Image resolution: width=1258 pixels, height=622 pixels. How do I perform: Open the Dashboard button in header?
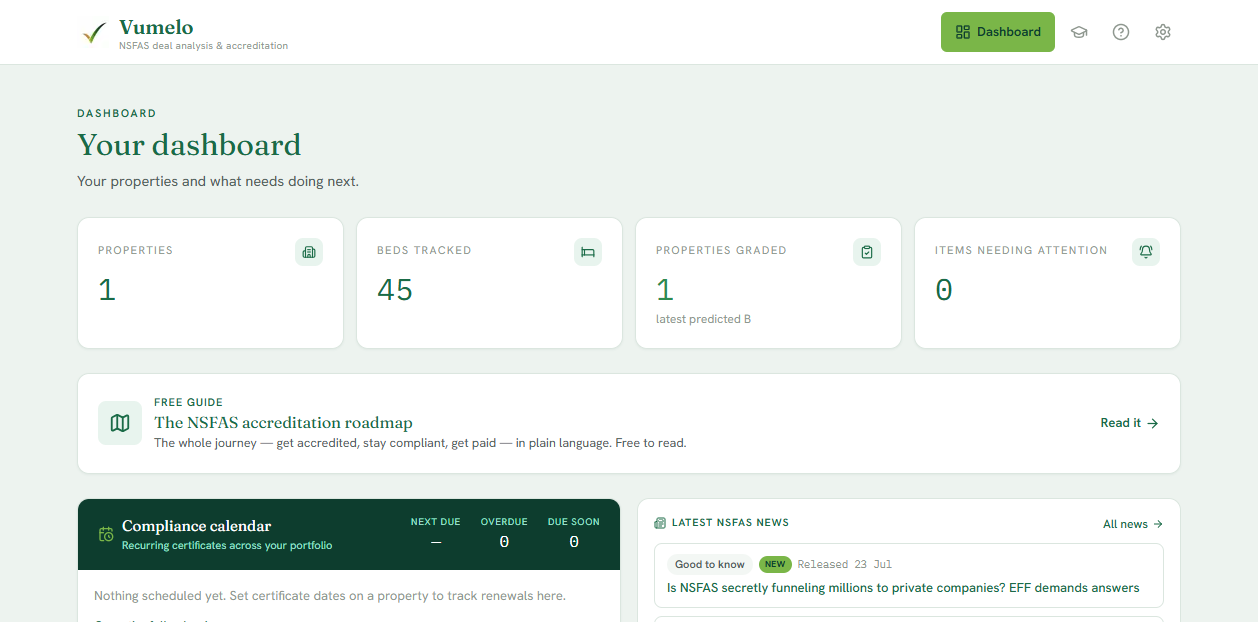click(997, 32)
